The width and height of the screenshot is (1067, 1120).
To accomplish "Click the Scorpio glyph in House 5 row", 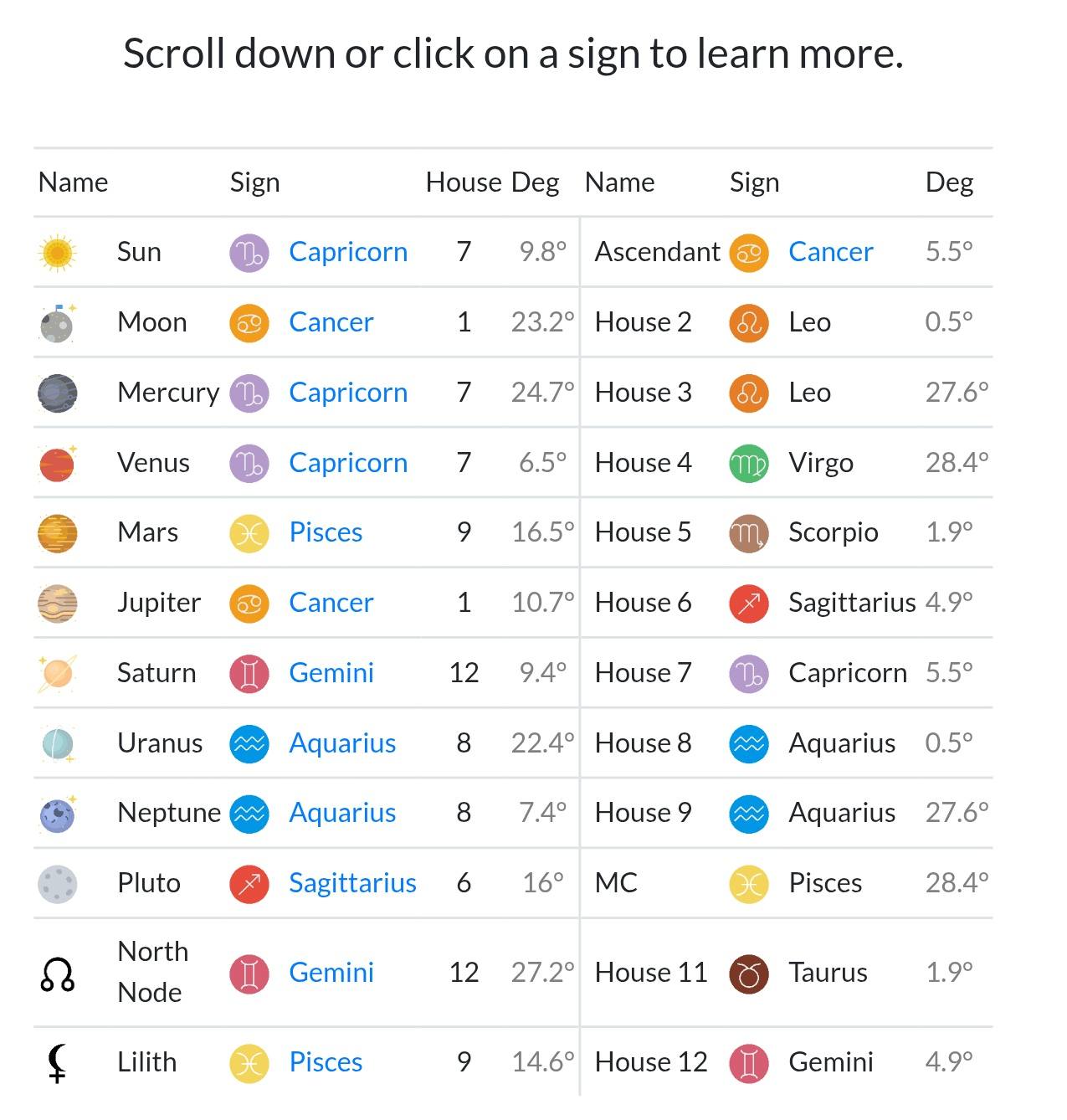I will [749, 533].
